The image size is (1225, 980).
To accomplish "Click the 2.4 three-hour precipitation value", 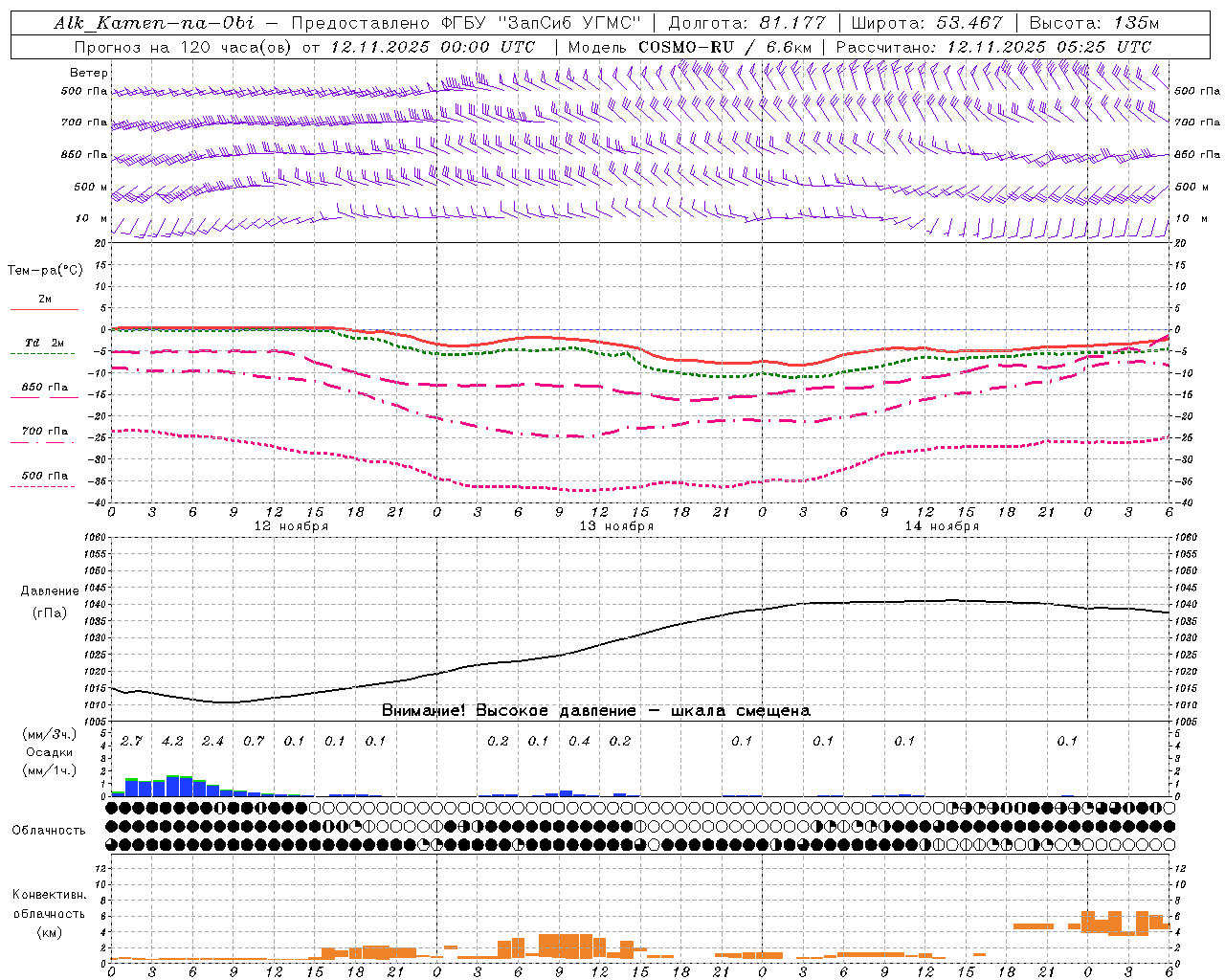I will [212, 741].
